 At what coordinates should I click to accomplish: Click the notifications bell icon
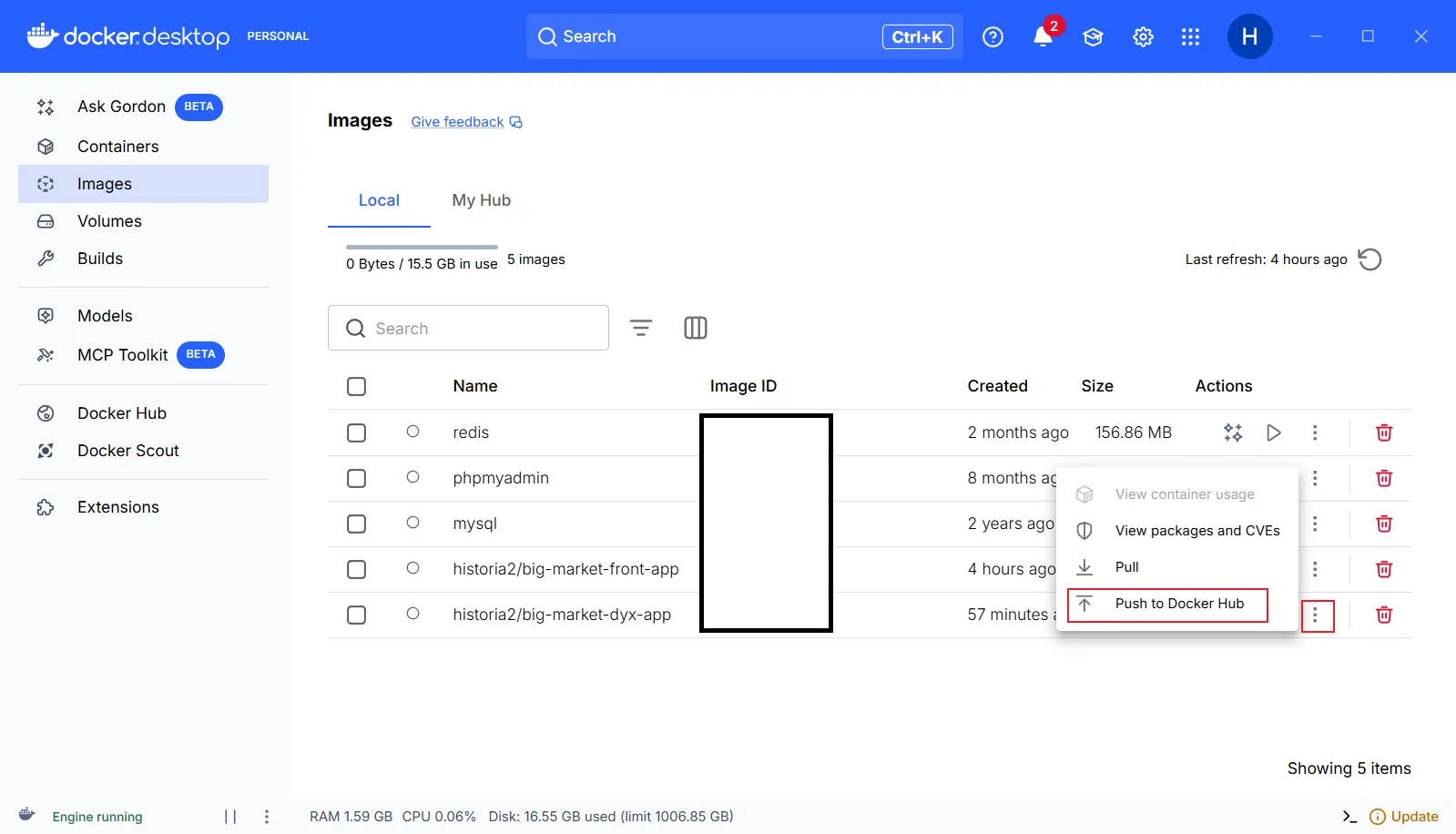click(1043, 37)
